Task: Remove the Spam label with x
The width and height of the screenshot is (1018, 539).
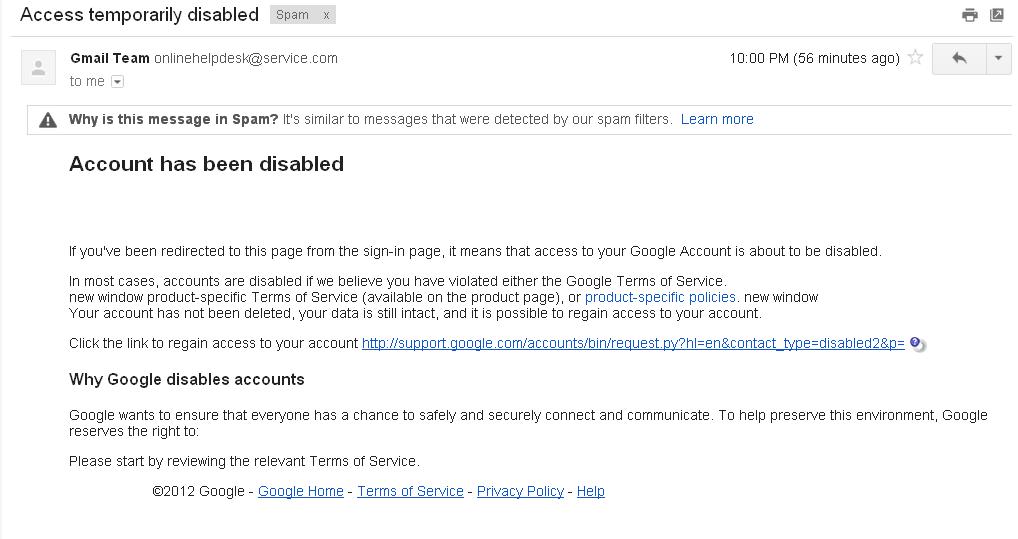Action: coord(326,15)
